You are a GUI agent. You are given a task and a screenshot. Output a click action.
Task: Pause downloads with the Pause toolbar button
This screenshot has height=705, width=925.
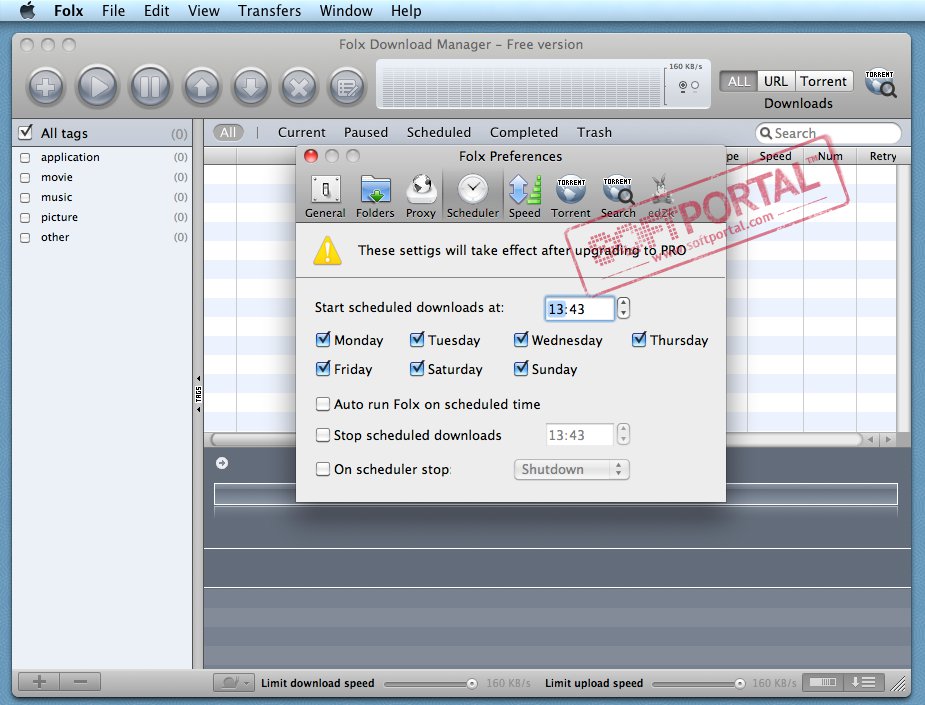pyautogui.click(x=150, y=87)
